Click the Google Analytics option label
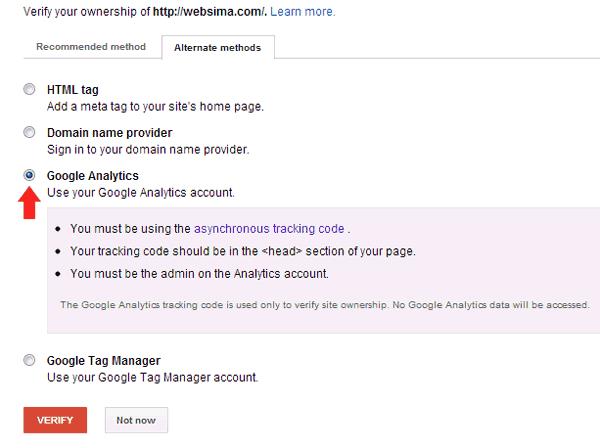Viewport: 600px width, 448px height. (x=93, y=176)
